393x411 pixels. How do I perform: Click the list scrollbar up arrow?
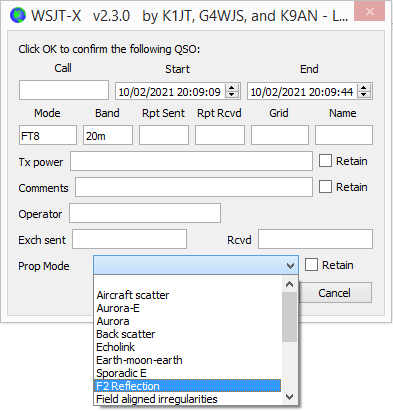[289, 284]
